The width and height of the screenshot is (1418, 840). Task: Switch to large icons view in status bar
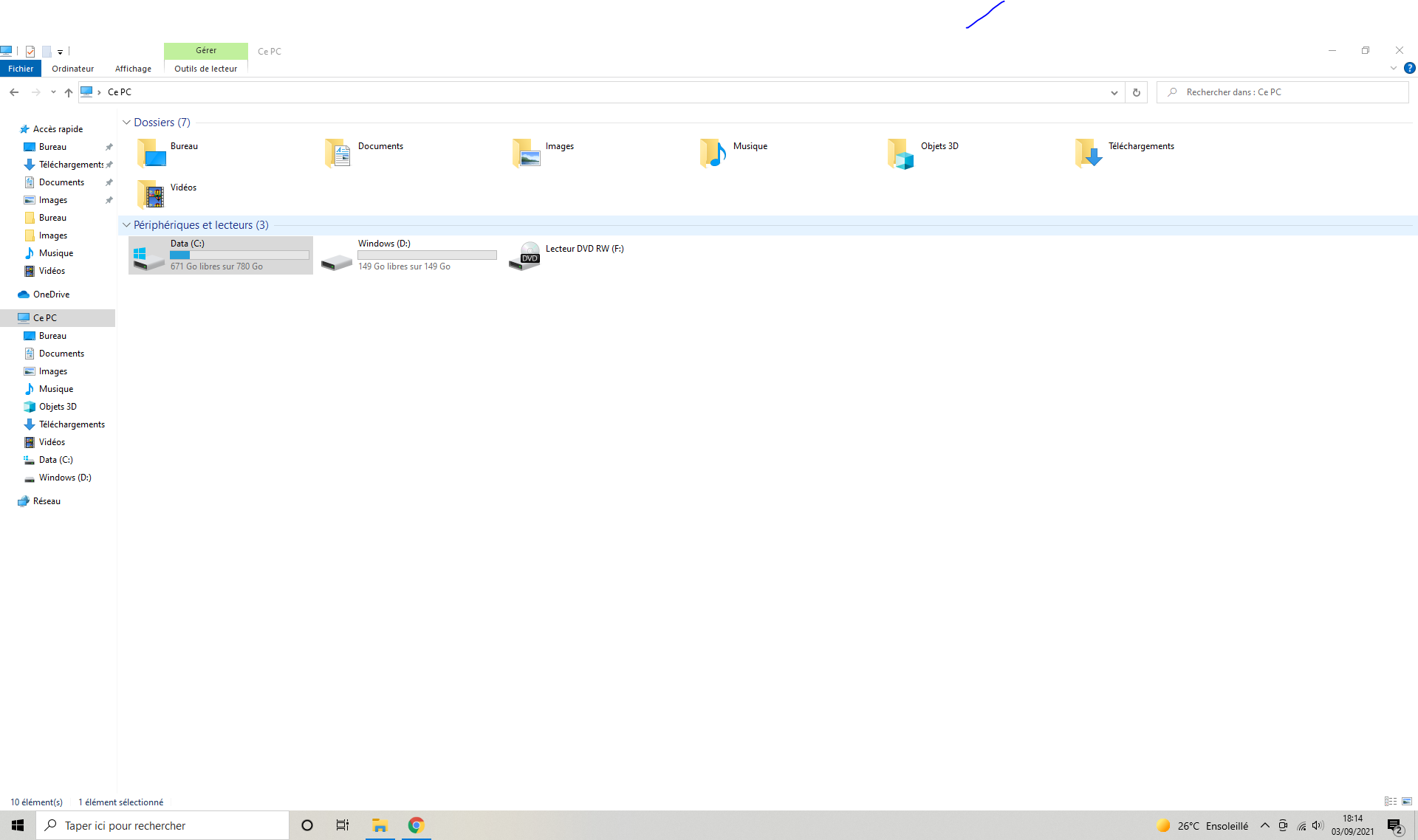click(1407, 802)
